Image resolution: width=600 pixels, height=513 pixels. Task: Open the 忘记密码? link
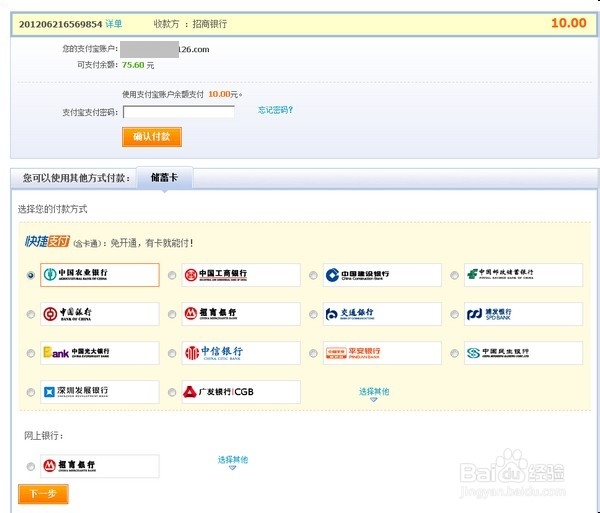pyautogui.click(x=276, y=110)
